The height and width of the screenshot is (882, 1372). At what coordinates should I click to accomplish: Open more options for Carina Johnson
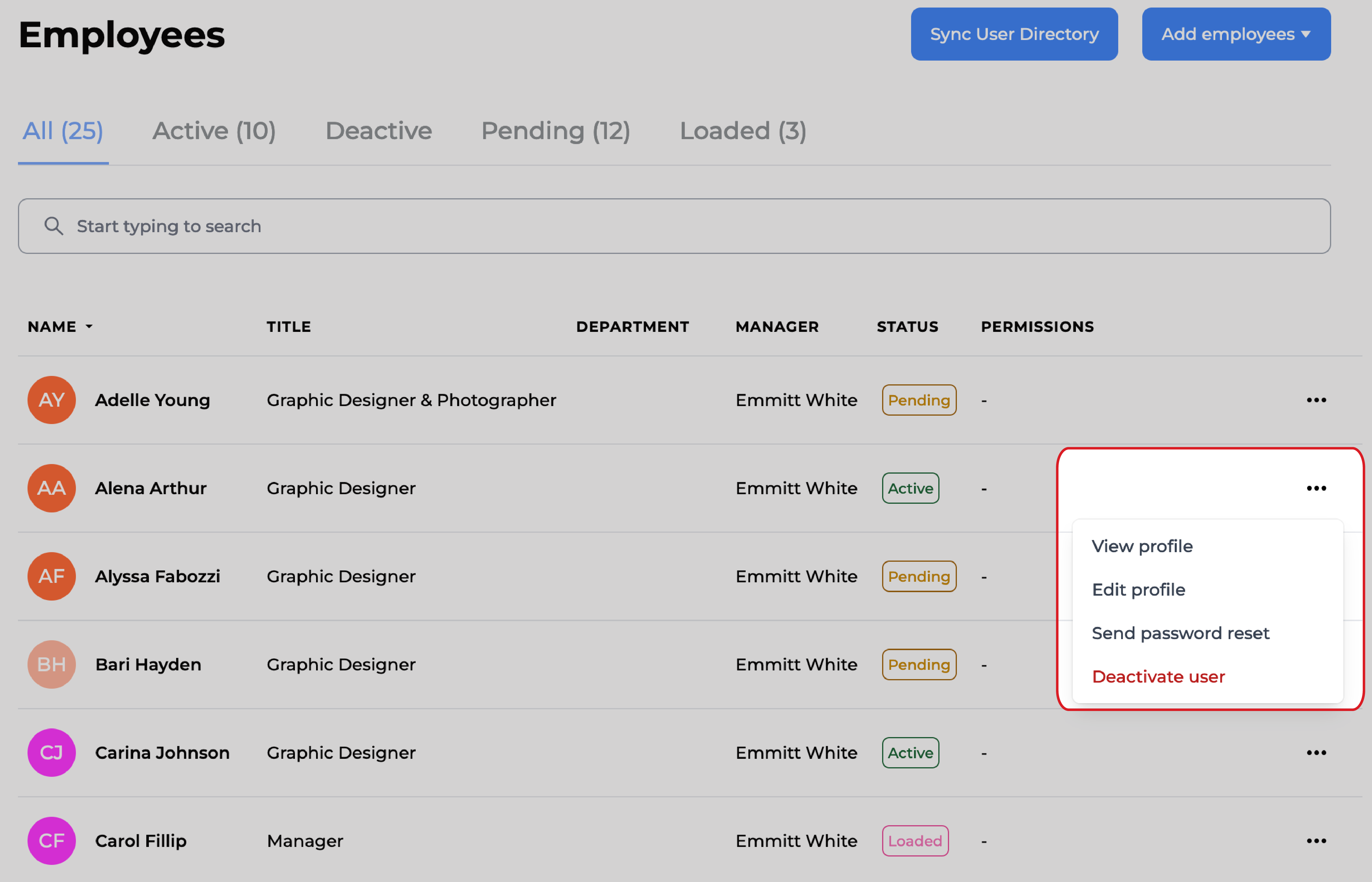[1316, 752]
